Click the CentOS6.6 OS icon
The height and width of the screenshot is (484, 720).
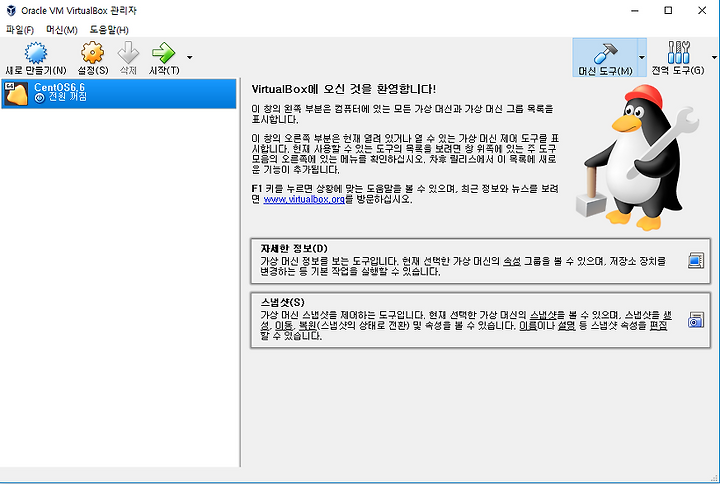pos(16,94)
